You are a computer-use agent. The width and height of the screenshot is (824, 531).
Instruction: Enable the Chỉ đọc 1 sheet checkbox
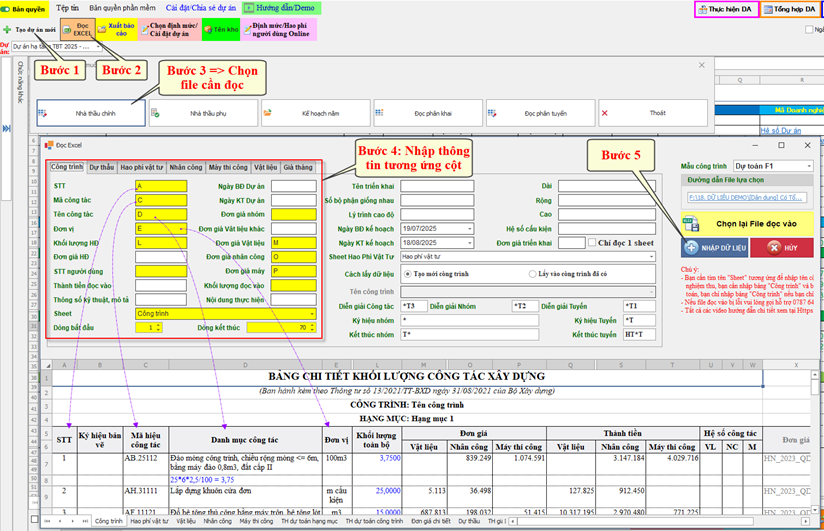tap(592, 242)
